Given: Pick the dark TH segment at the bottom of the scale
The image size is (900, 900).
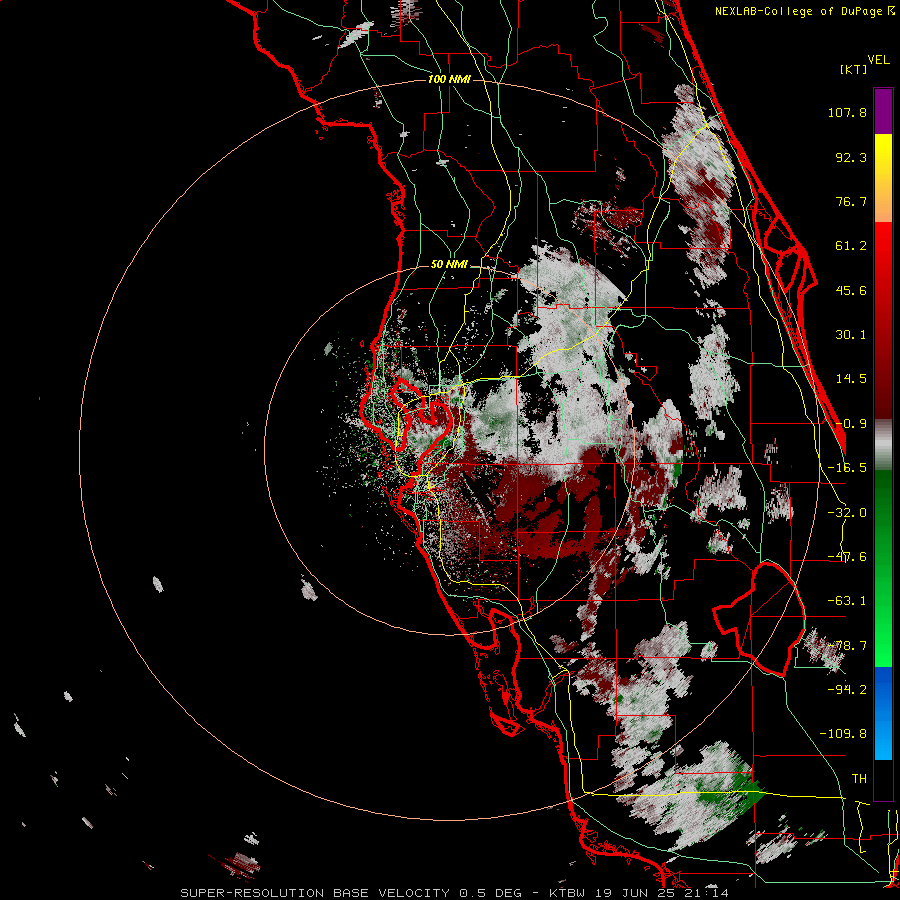Looking at the screenshot, I should [x=883, y=779].
